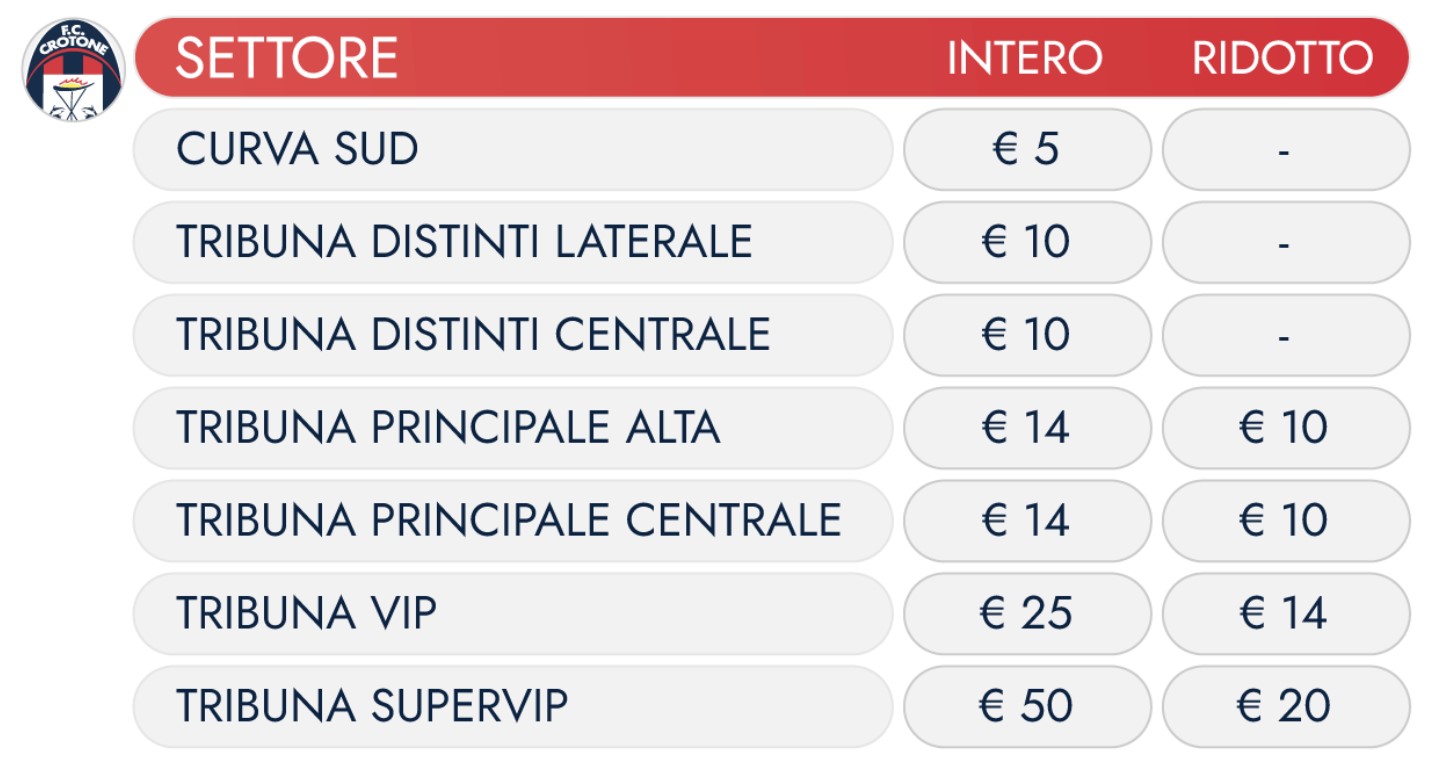Click the RIDOTTO column header

pyautogui.click(x=1283, y=58)
